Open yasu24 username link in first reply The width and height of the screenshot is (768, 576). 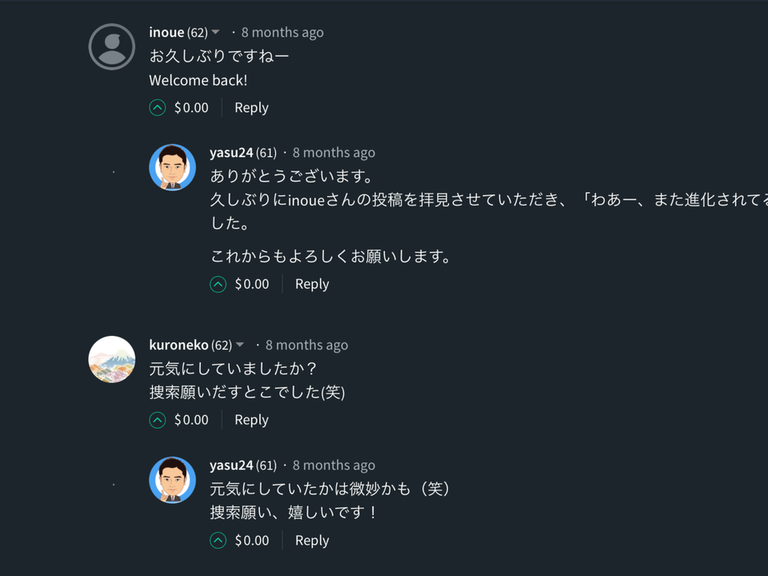(231, 153)
